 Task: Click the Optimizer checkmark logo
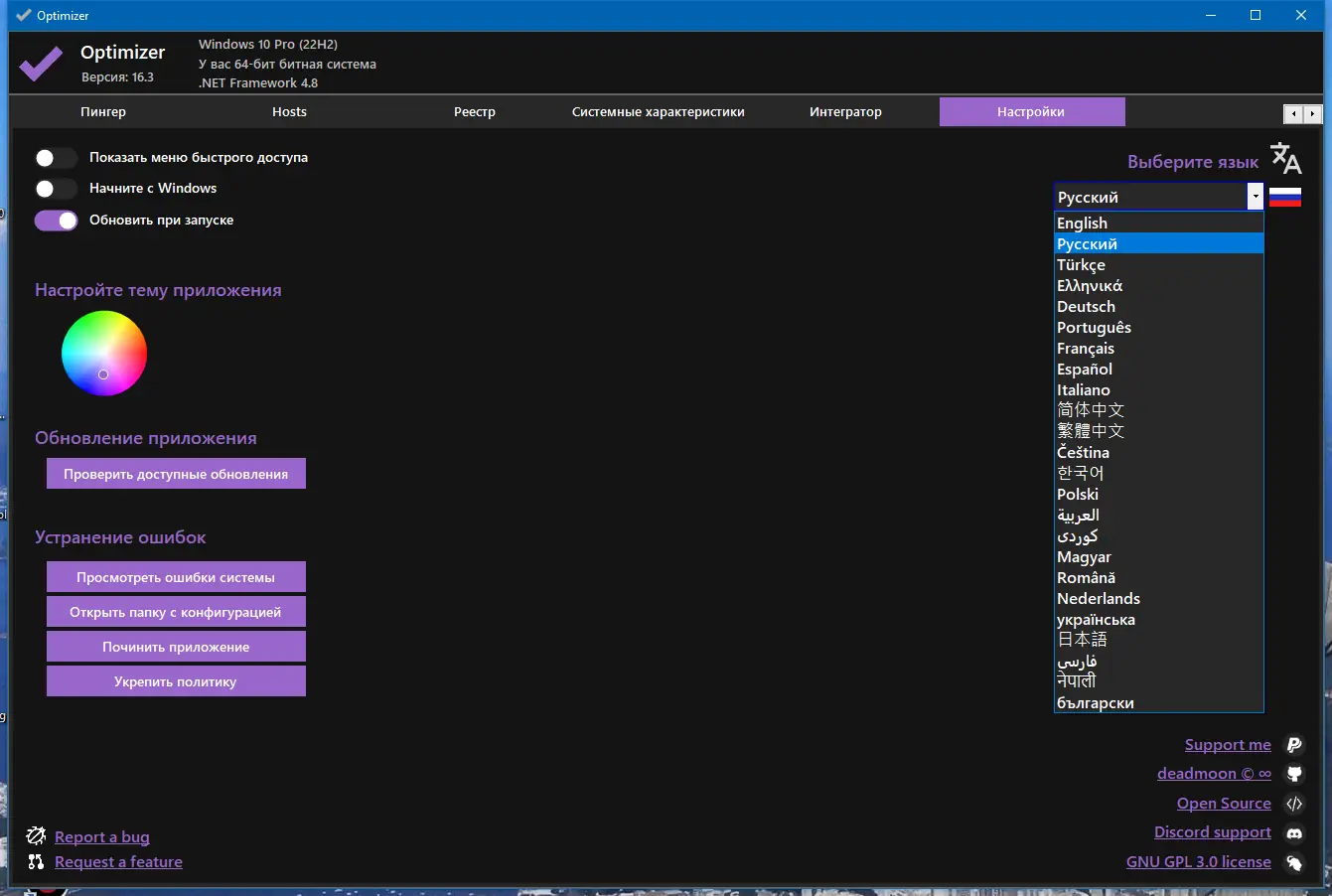pos(42,65)
